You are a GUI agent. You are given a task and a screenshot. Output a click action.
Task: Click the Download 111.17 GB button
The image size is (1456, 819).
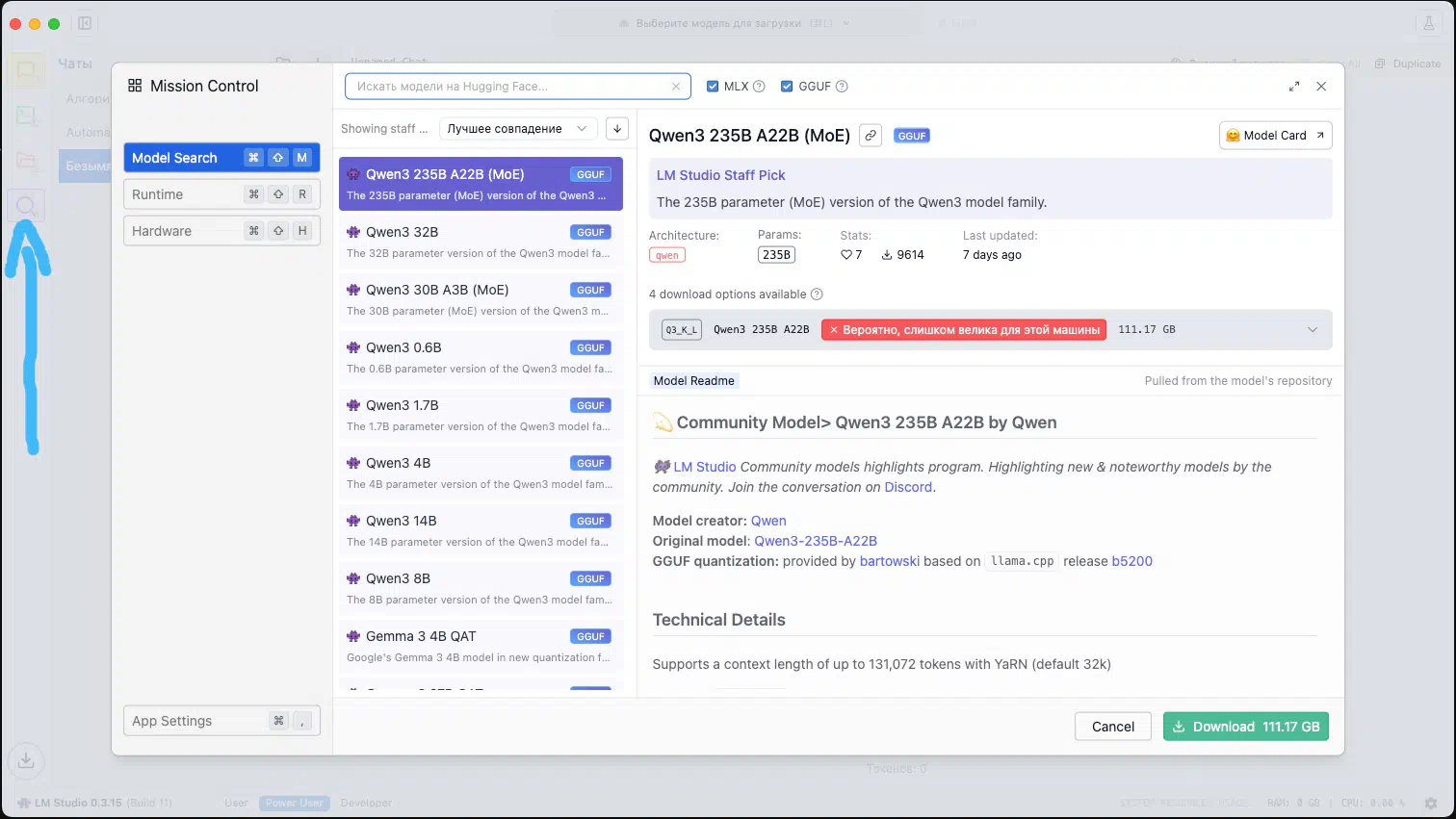tap(1246, 727)
